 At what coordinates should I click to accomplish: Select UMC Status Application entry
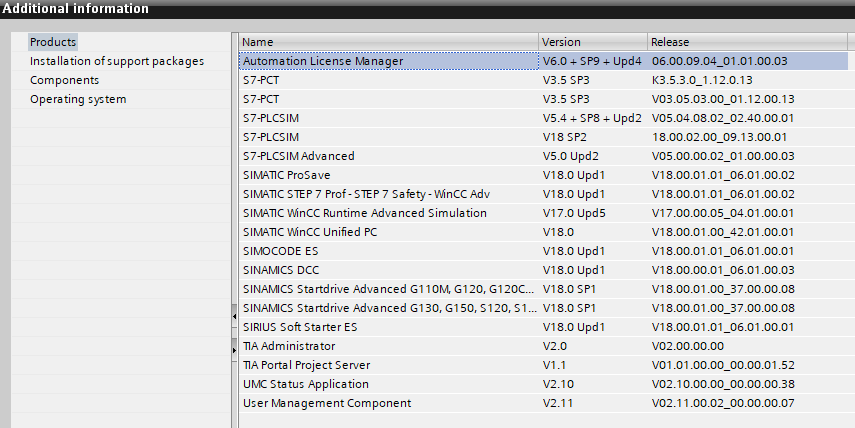pyautogui.click(x=305, y=384)
